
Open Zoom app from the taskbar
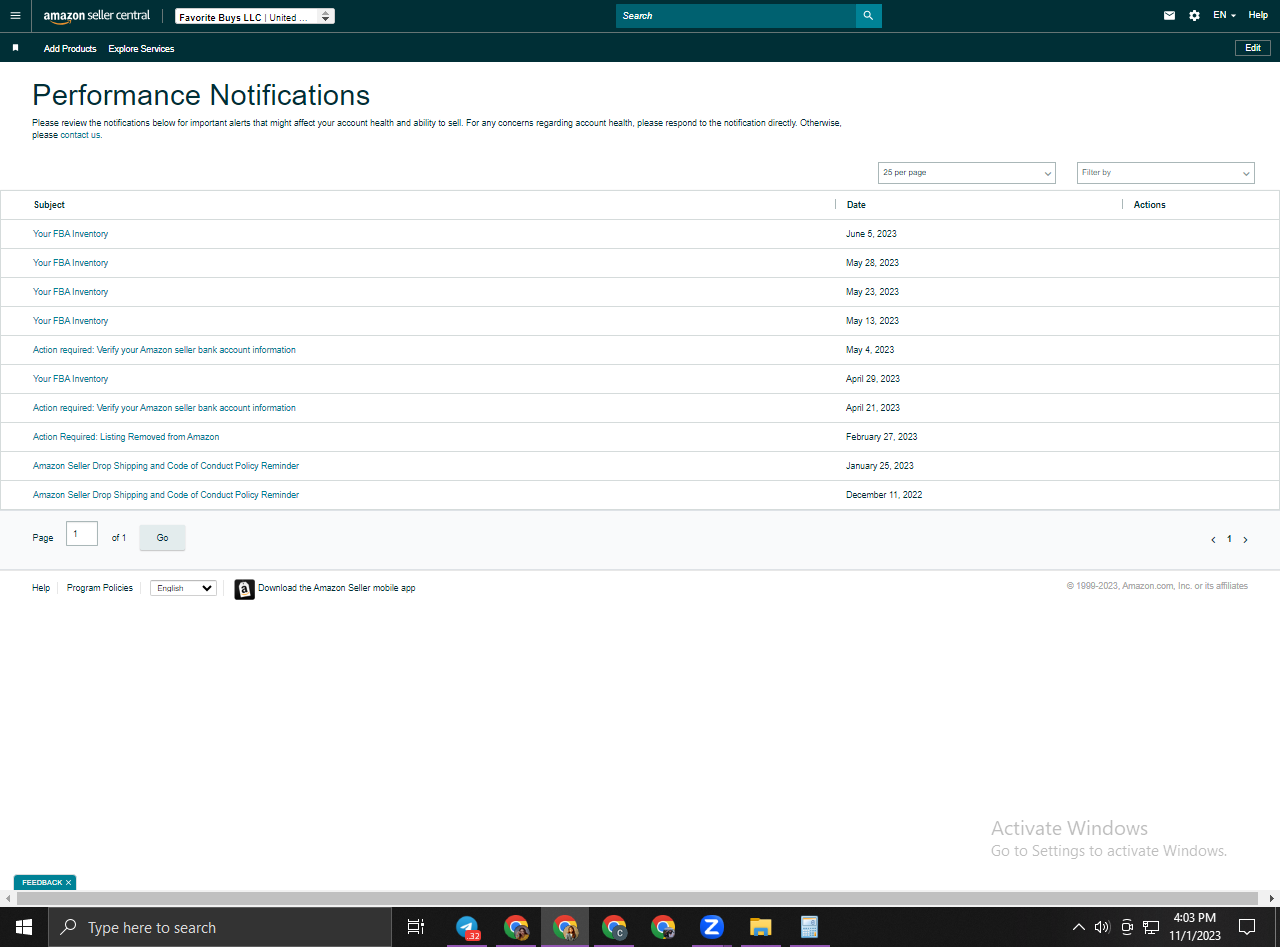click(x=711, y=927)
